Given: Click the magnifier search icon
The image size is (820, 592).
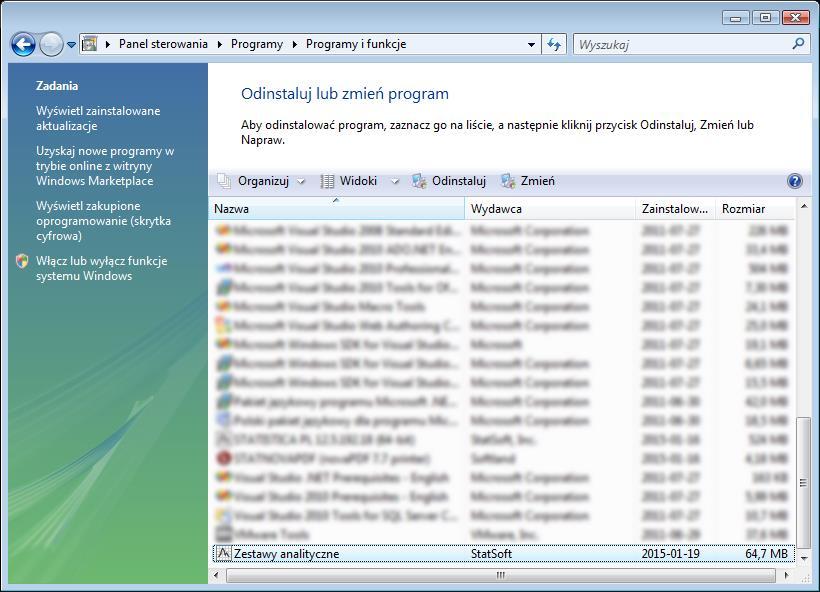Looking at the screenshot, I should pyautogui.click(x=799, y=44).
